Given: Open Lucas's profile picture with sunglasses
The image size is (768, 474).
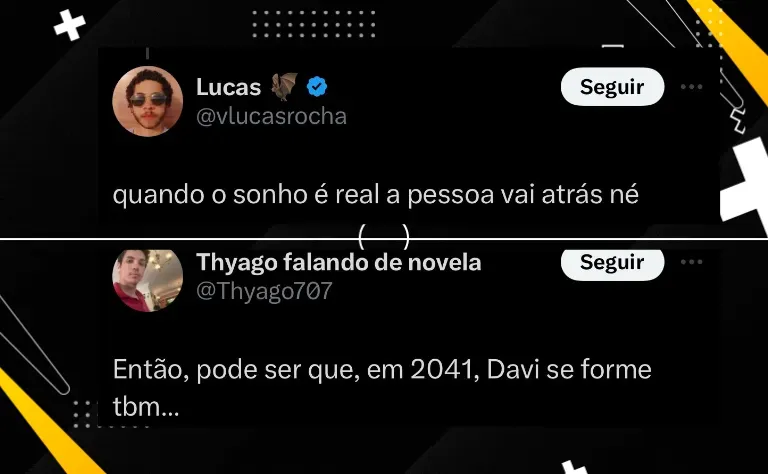Looking at the screenshot, I should (147, 101).
